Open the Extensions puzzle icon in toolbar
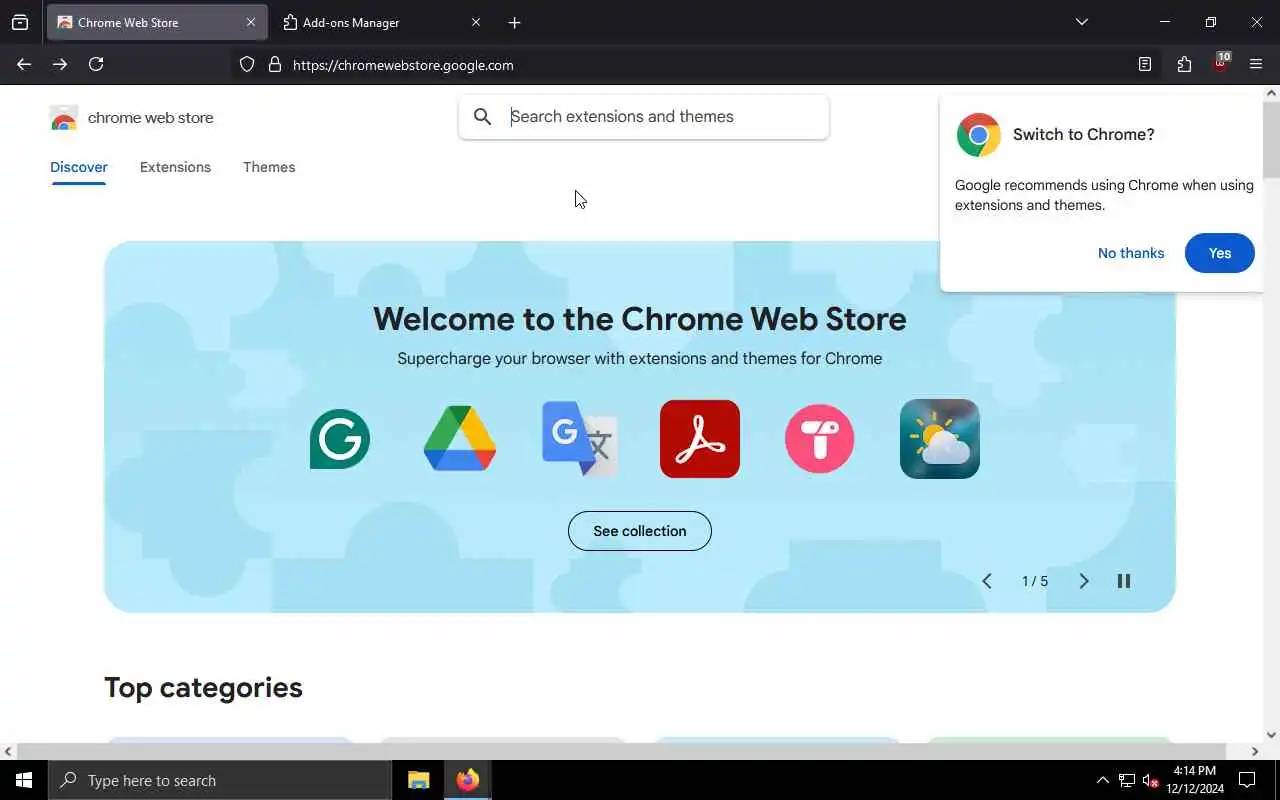Screen dimensions: 1280x800 pos(1185,65)
